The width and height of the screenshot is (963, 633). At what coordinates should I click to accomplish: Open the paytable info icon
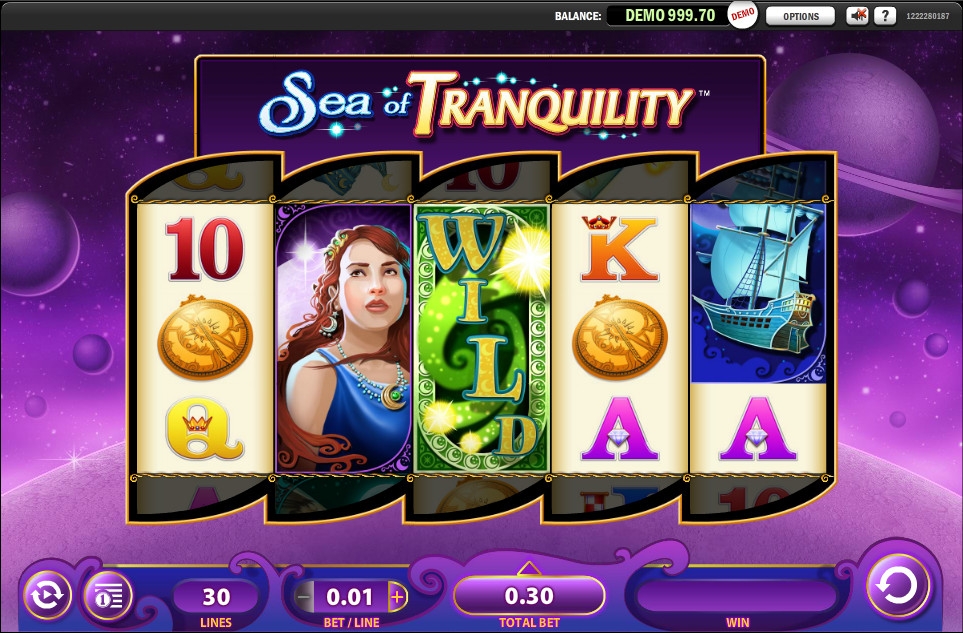[108, 596]
